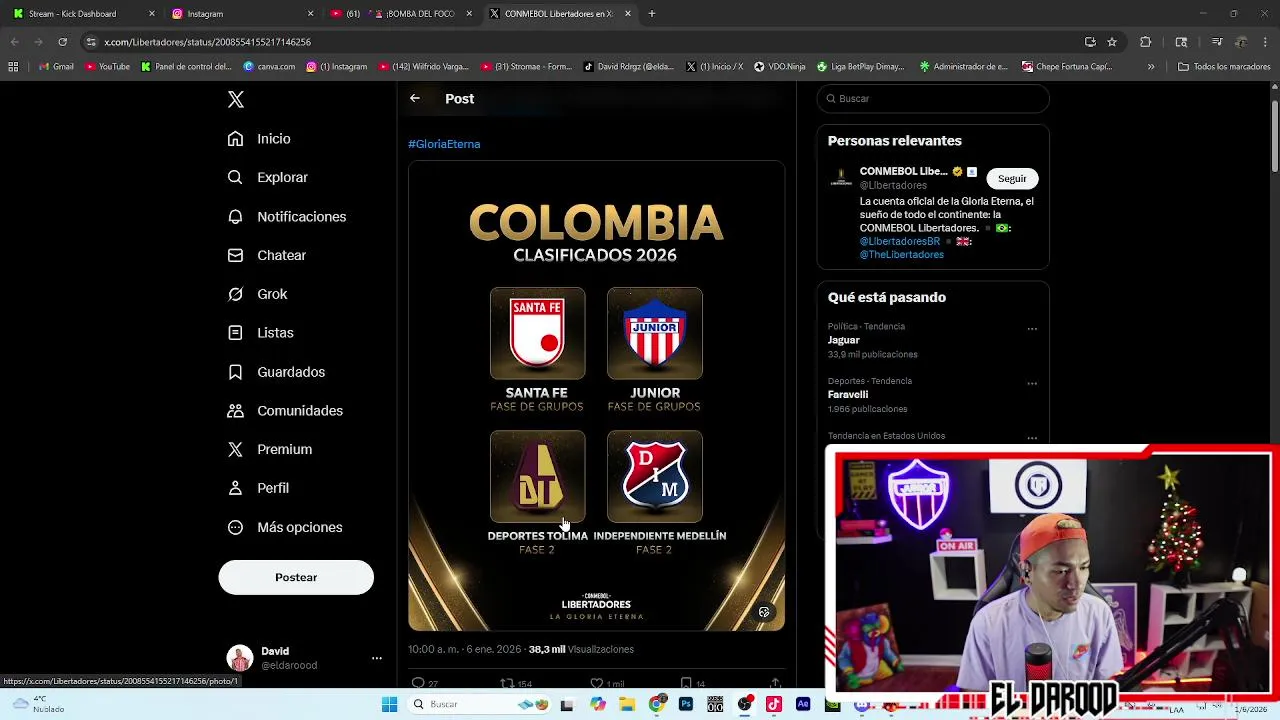Open Grok from the sidebar
The width and height of the screenshot is (1280, 720).
coord(257,294)
